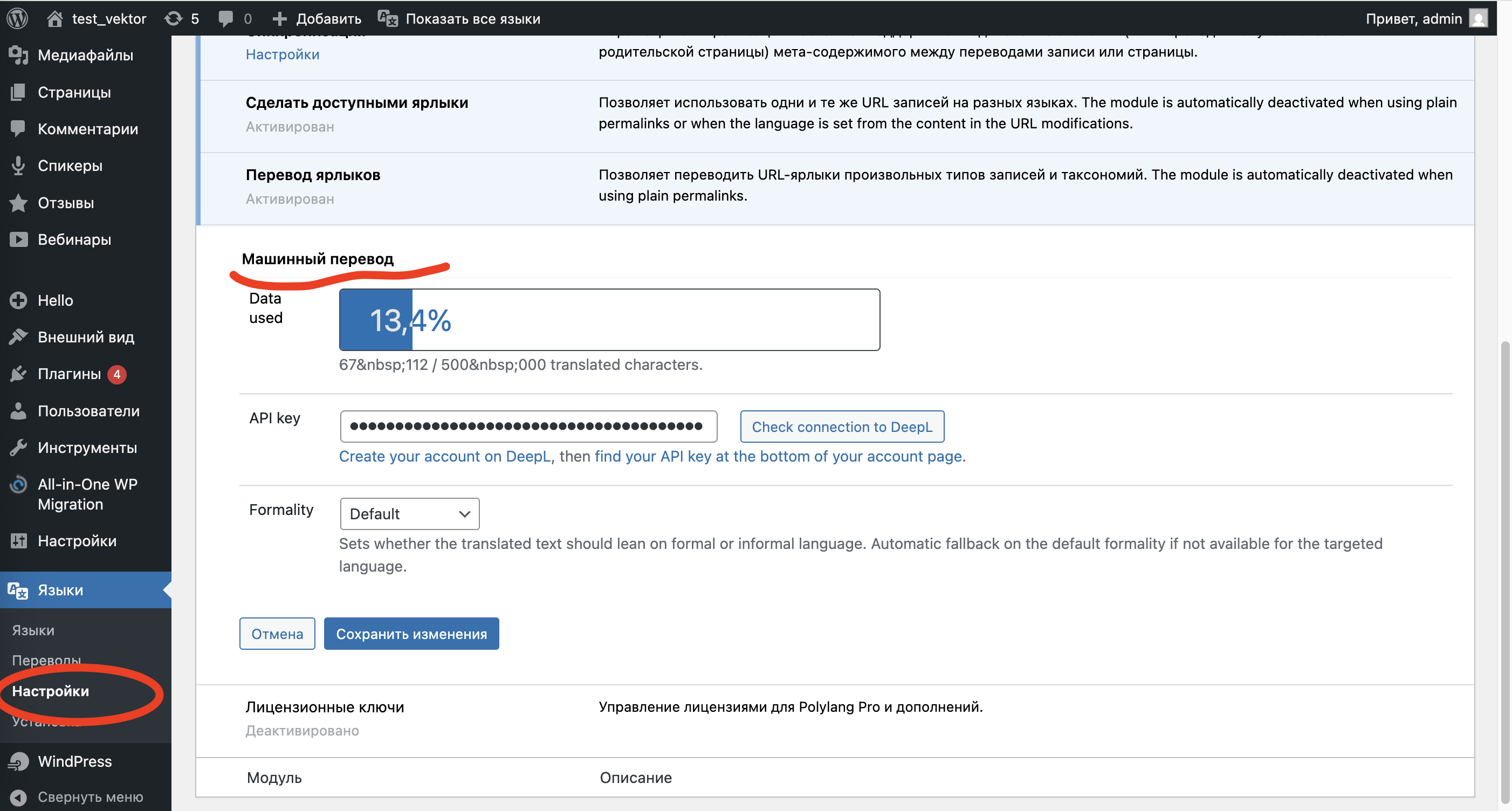Open the Вебинары play icon
The height and width of the screenshot is (811, 1512).
pos(18,239)
